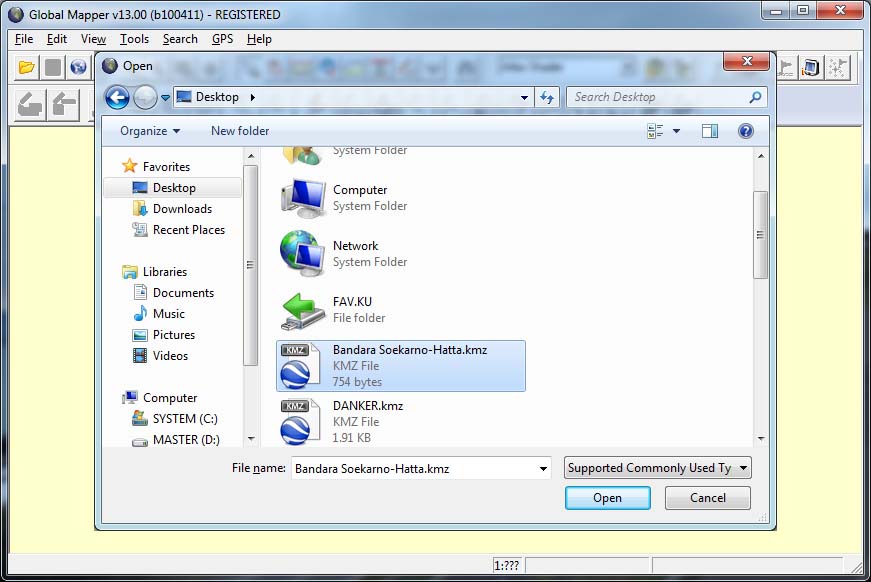Open the Tools menu
This screenshot has width=871, height=582.
click(134, 39)
